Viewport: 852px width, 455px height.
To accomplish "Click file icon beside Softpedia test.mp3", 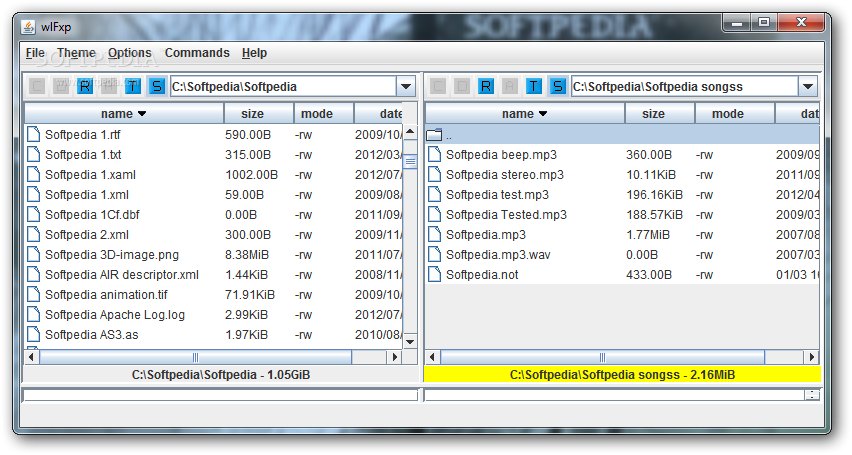I will coord(434,195).
